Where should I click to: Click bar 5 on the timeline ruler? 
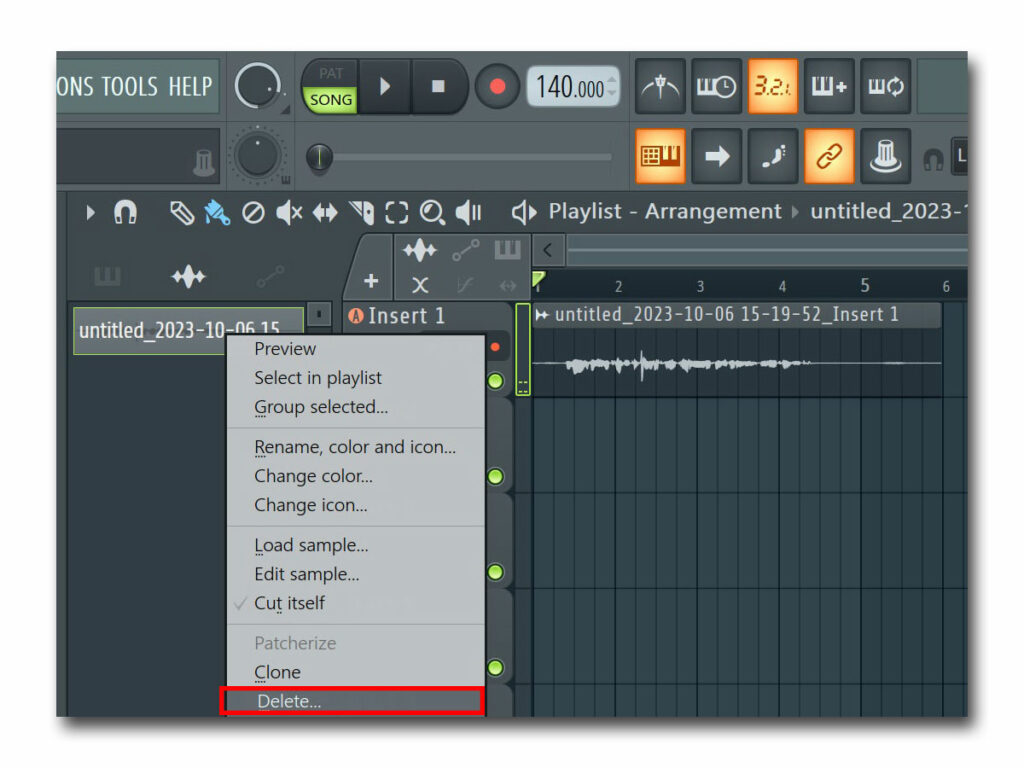point(864,285)
